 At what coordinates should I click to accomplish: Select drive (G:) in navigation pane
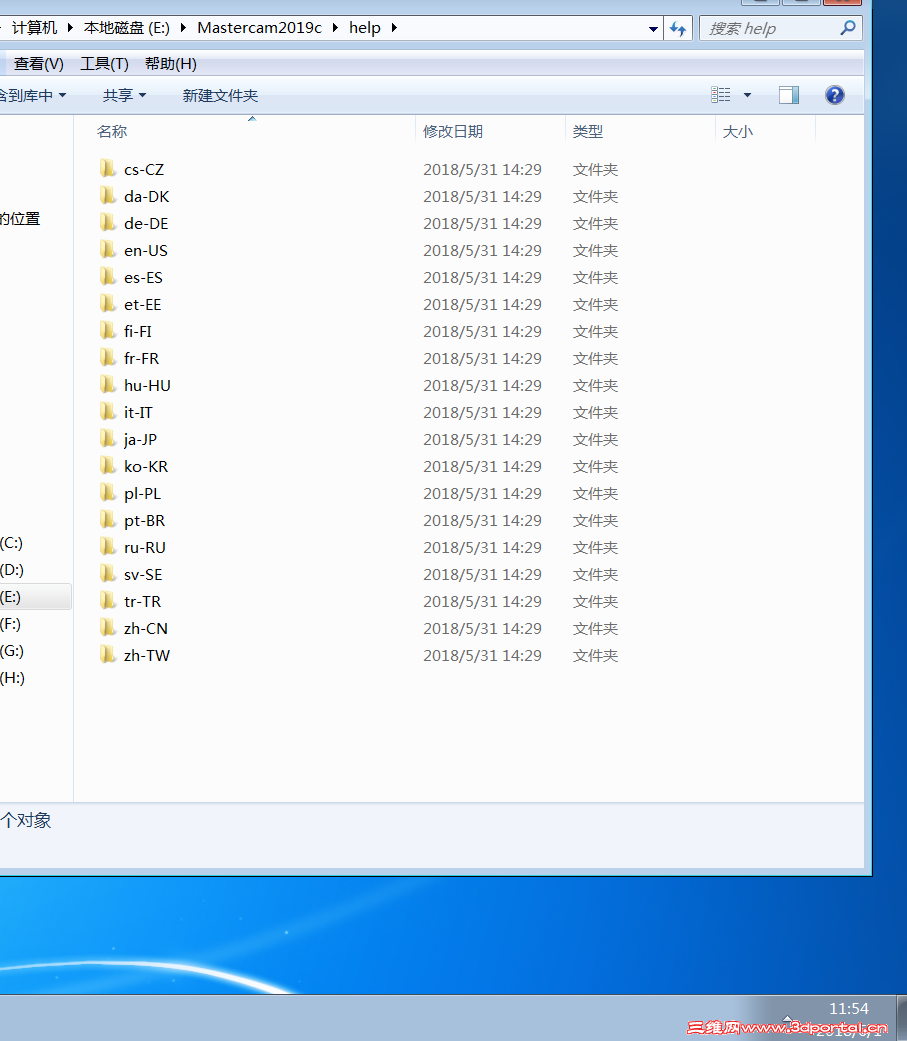11,651
